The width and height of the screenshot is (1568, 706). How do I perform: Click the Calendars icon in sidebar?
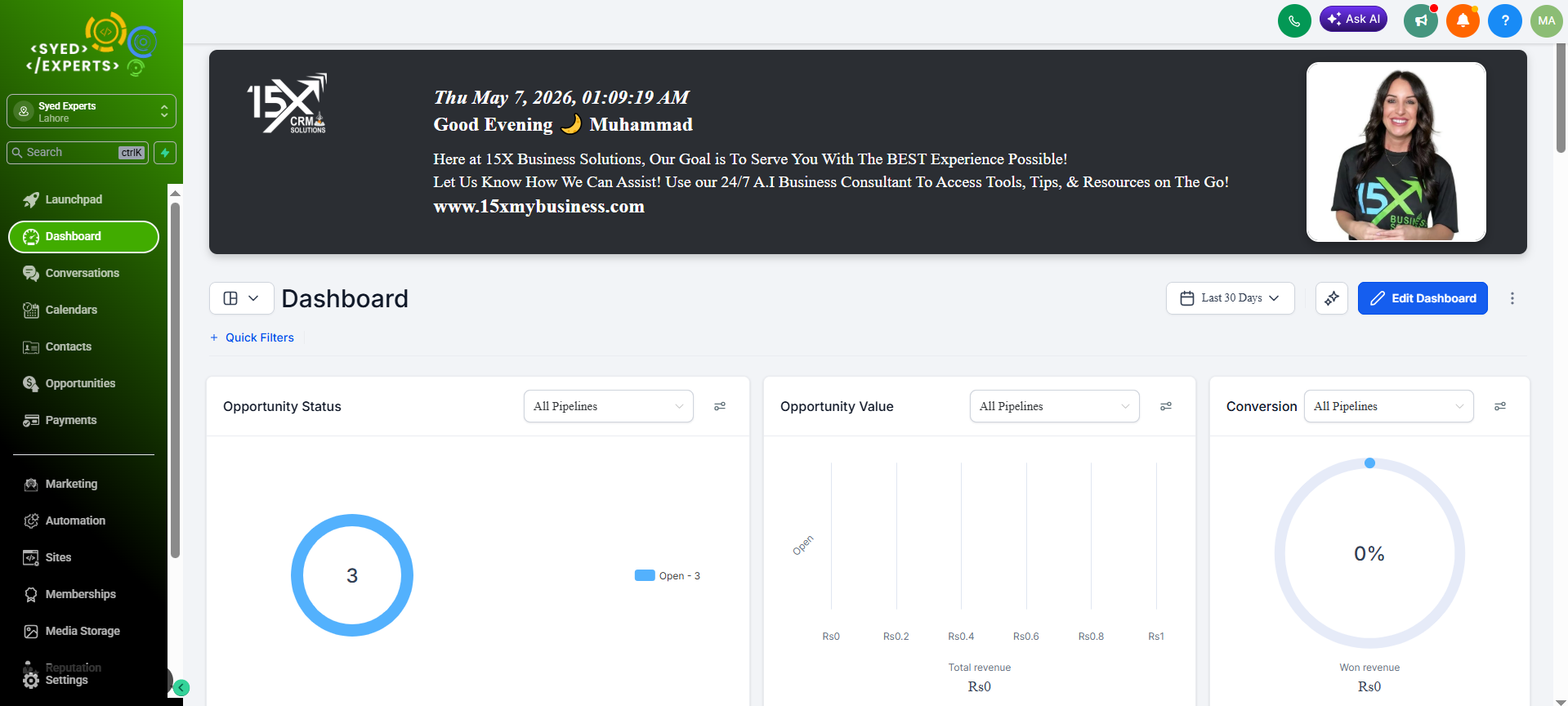pyautogui.click(x=31, y=311)
